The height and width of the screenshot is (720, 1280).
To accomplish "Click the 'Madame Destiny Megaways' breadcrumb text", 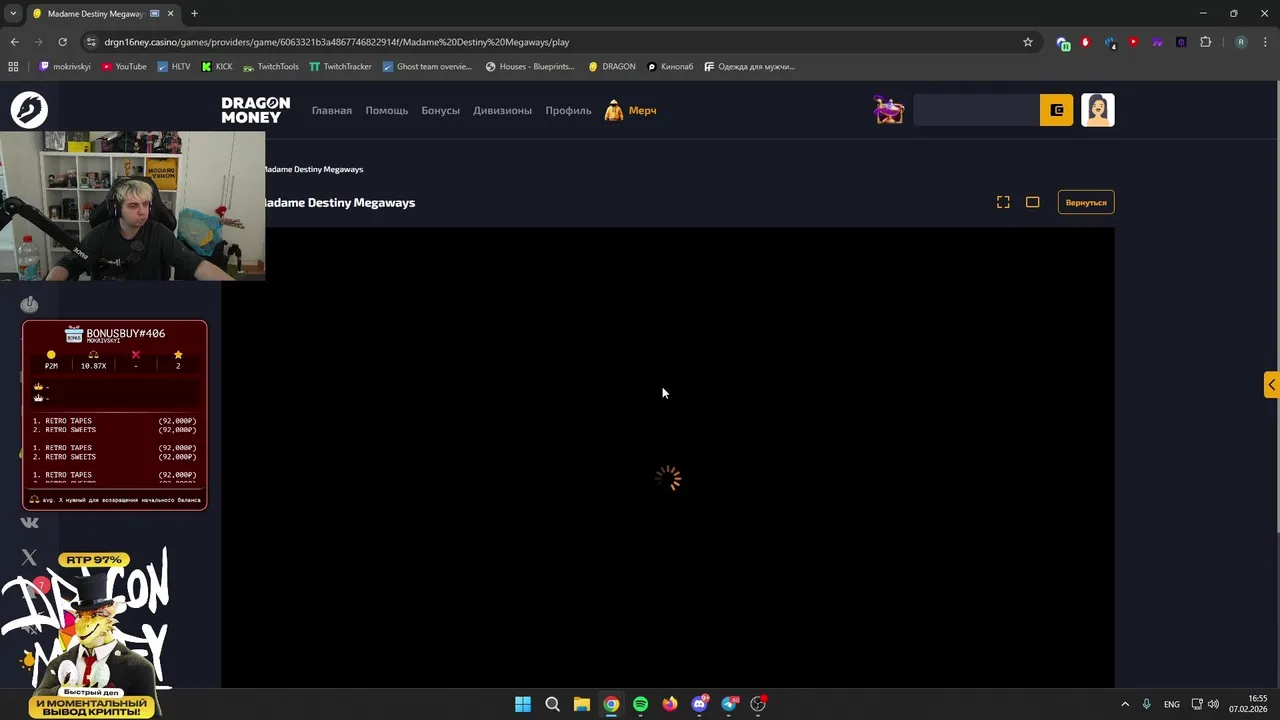I will coord(314,169).
